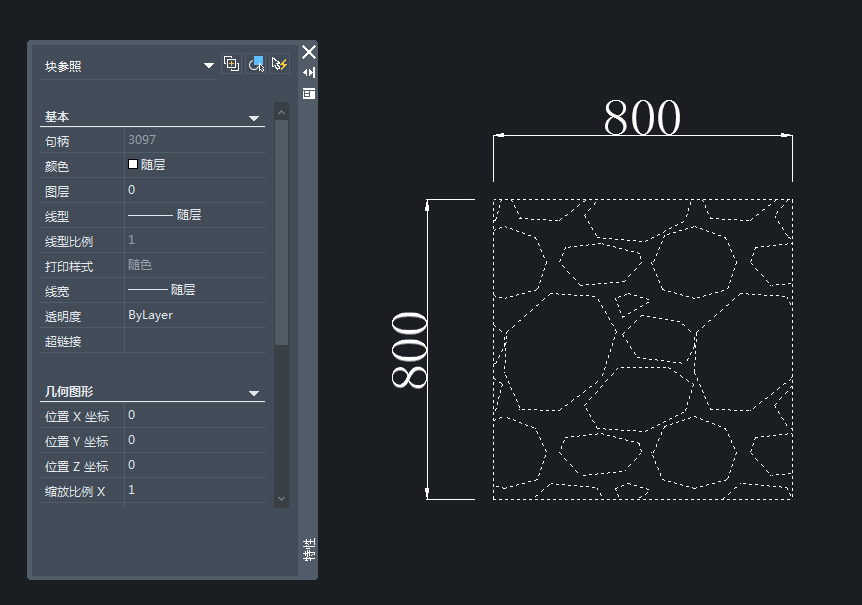Select the 透明度 ByLayer field
This screenshot has height=605, width=862.
(x=196, y=315)
